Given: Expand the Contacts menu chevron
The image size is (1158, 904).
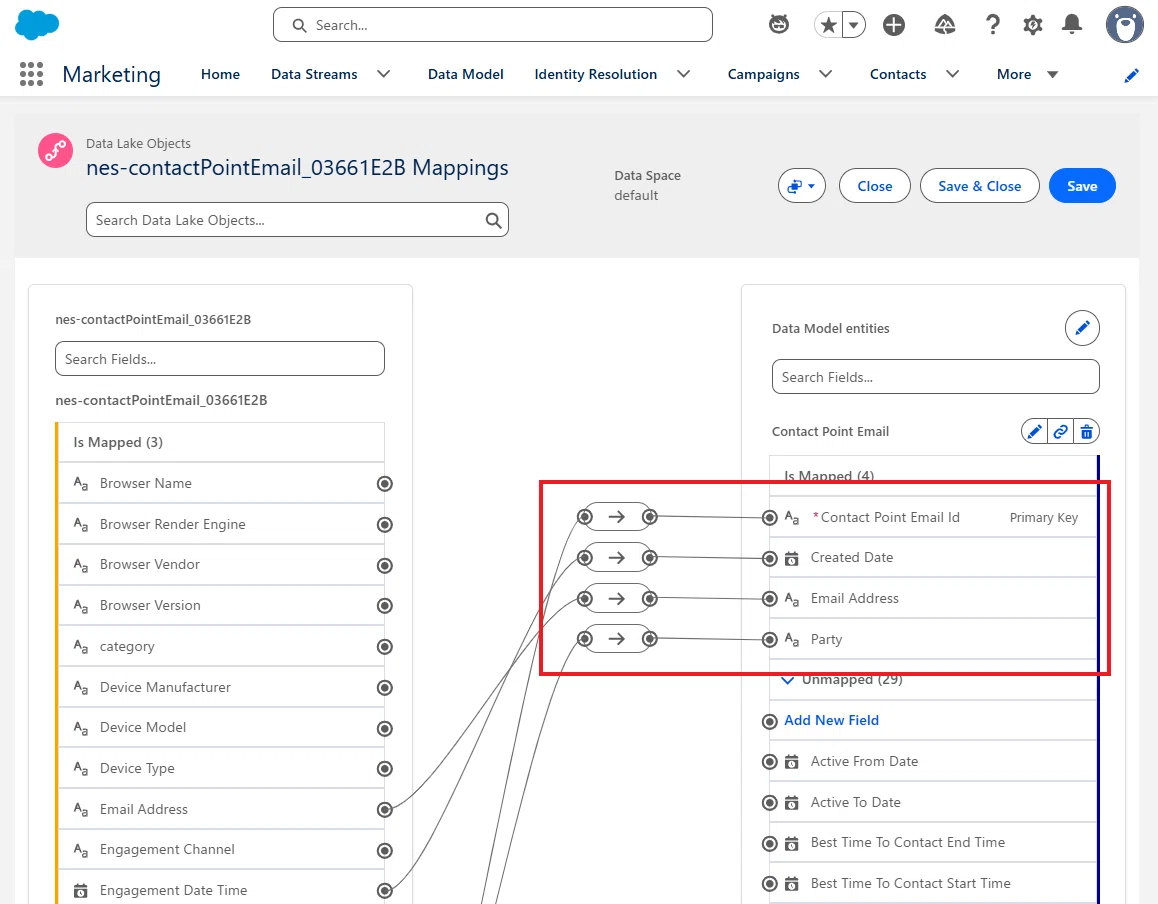Looking at the screenshot, I should point(953,74).
